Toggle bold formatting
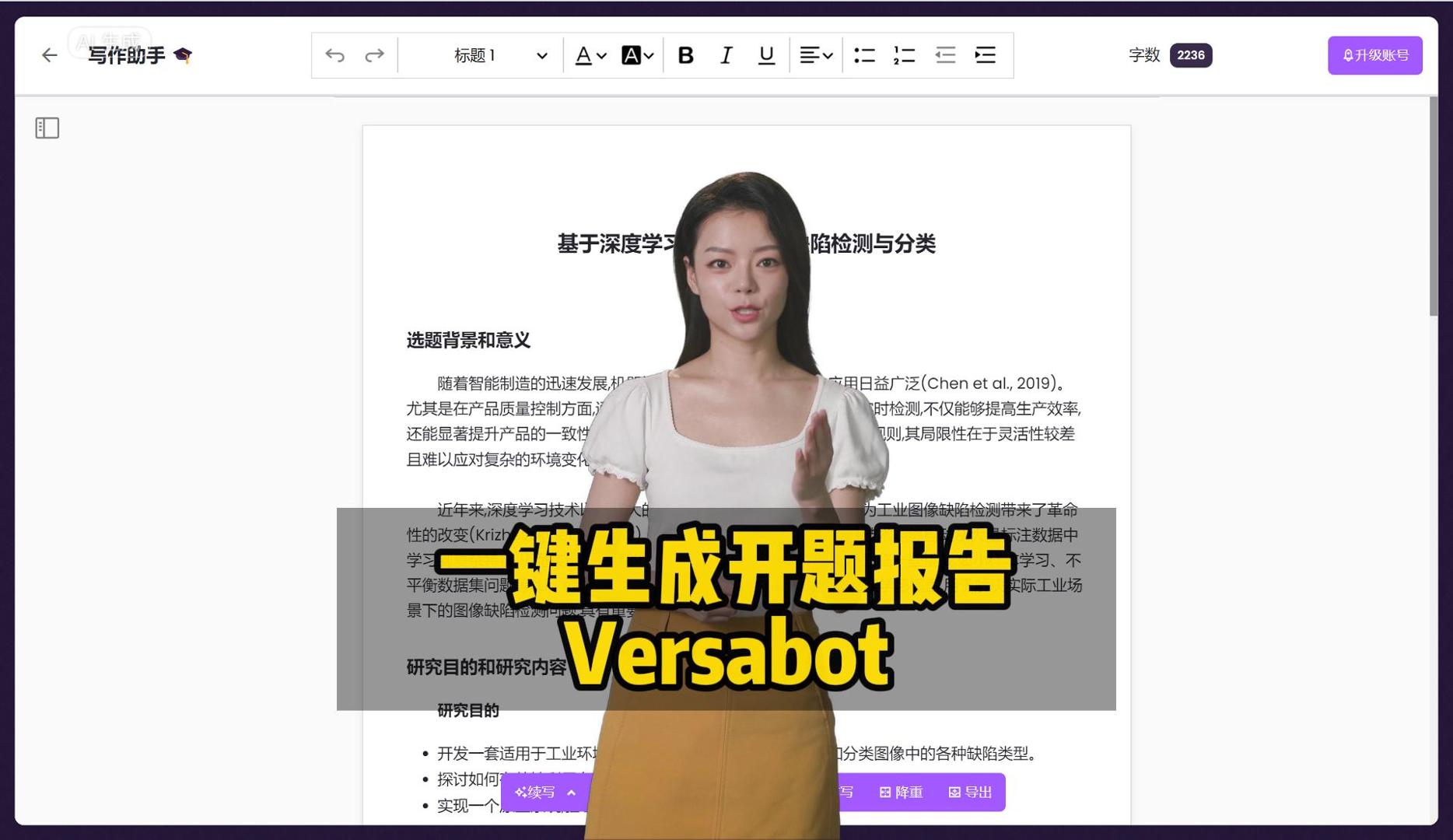 coord(685,55)
